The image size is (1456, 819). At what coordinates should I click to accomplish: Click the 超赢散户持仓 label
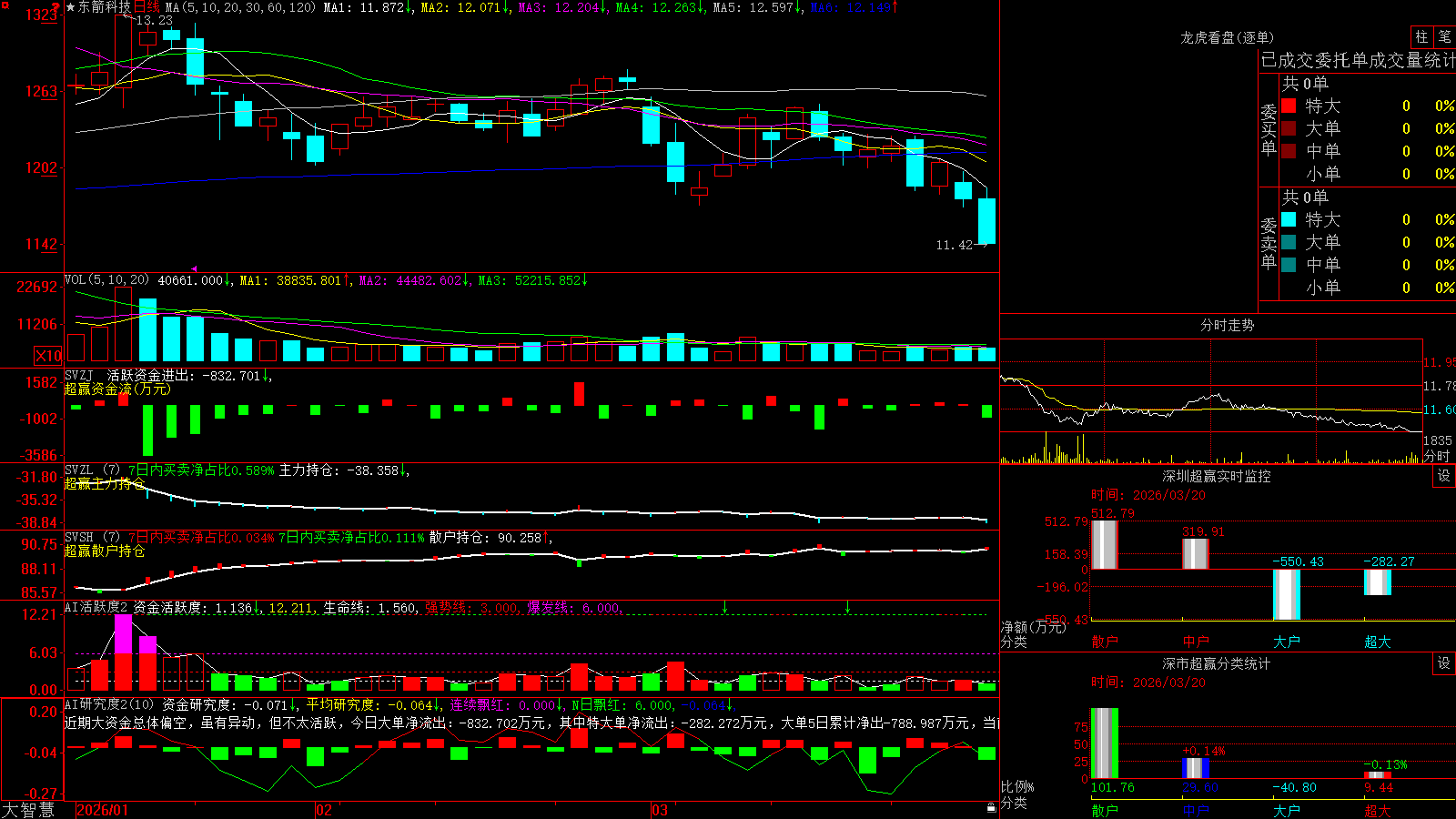click(x=105, y=551)
